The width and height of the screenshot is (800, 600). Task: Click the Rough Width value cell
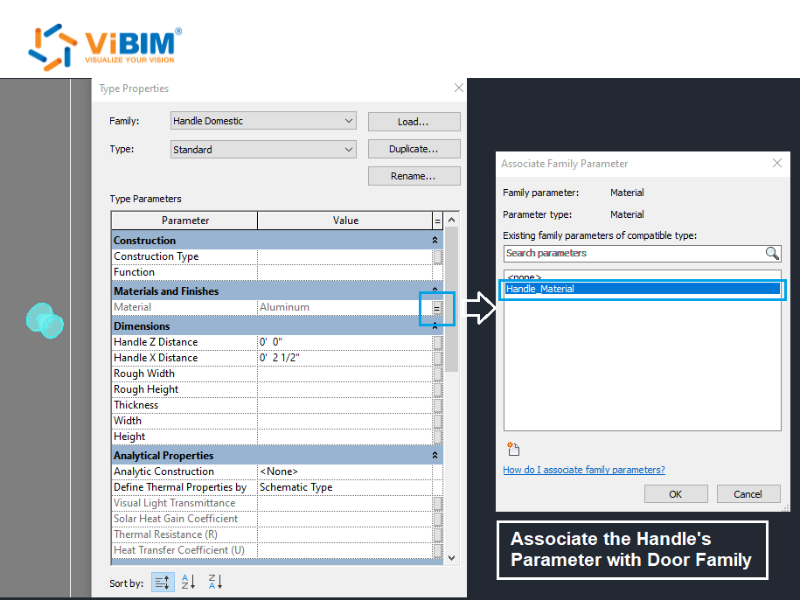(x=345, y=374)
